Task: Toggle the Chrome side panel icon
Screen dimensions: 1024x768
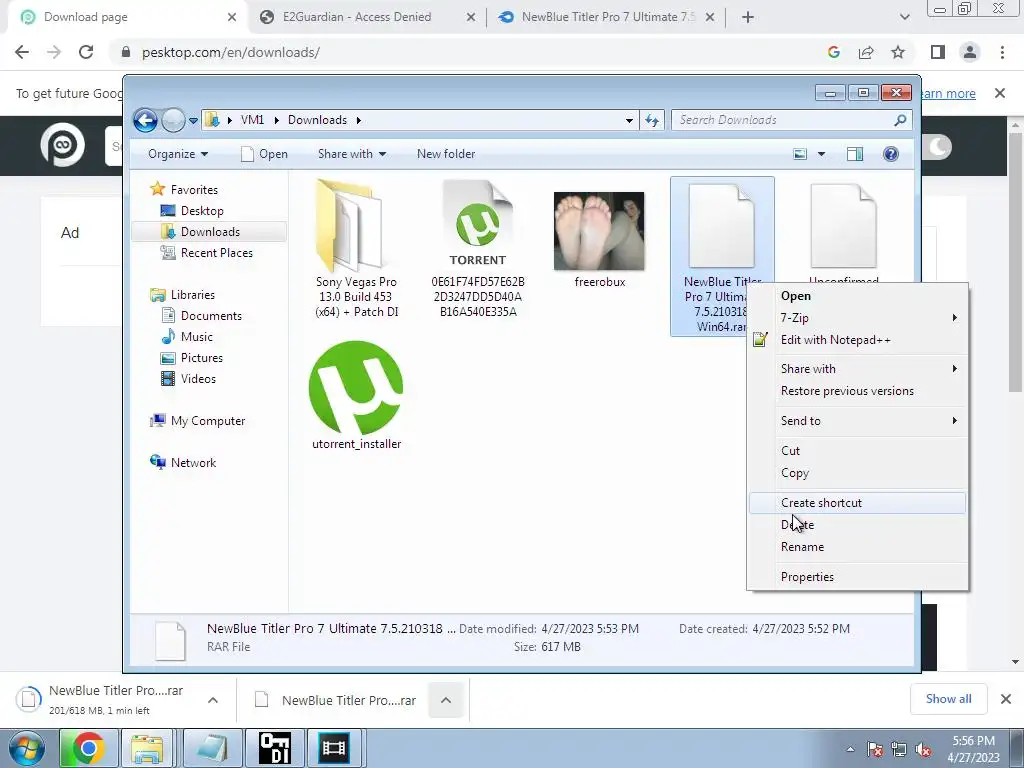Action: tap(938, 52)
